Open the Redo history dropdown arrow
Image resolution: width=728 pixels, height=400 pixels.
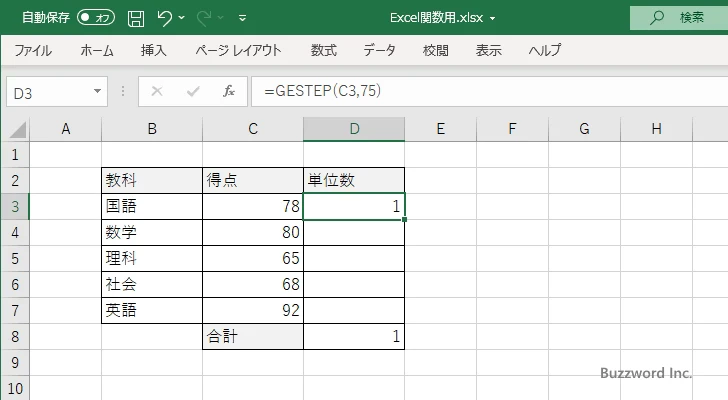pos(221,18)
